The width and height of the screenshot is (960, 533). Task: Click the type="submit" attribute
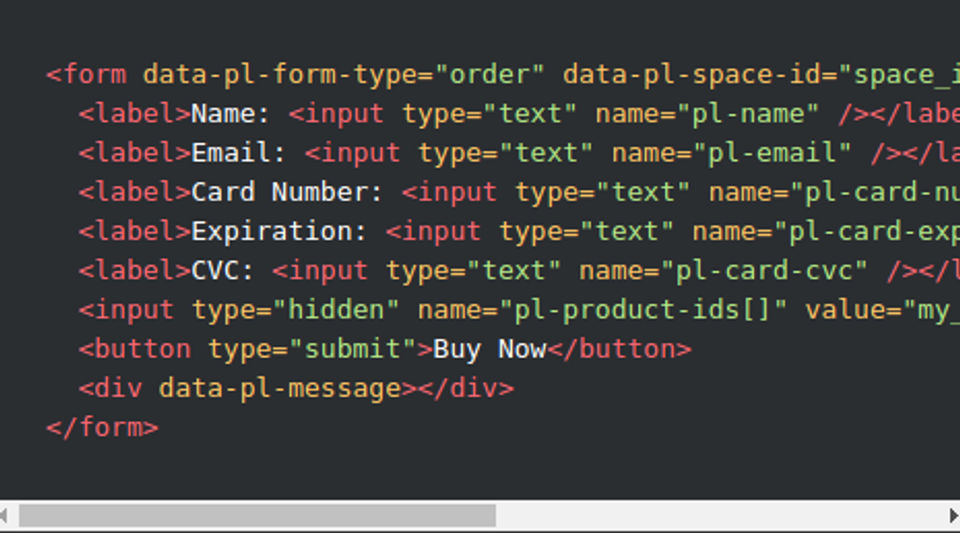coord(312,349)
